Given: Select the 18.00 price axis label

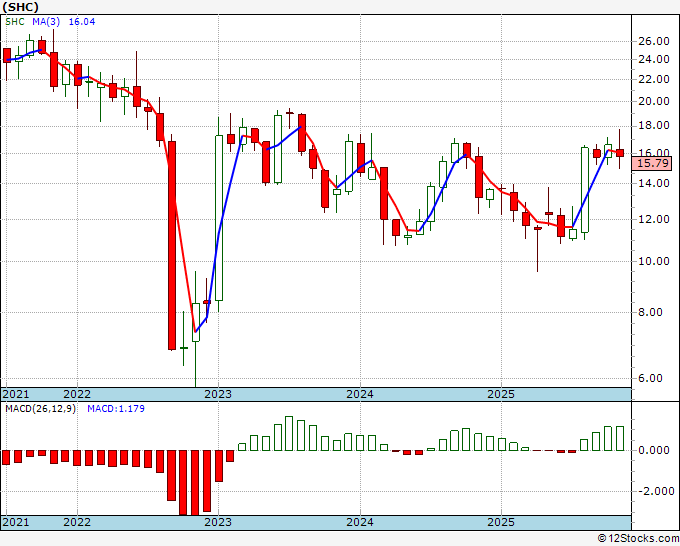Looking at the screenshot, I should pyautogui.click(x=654, y=126).
